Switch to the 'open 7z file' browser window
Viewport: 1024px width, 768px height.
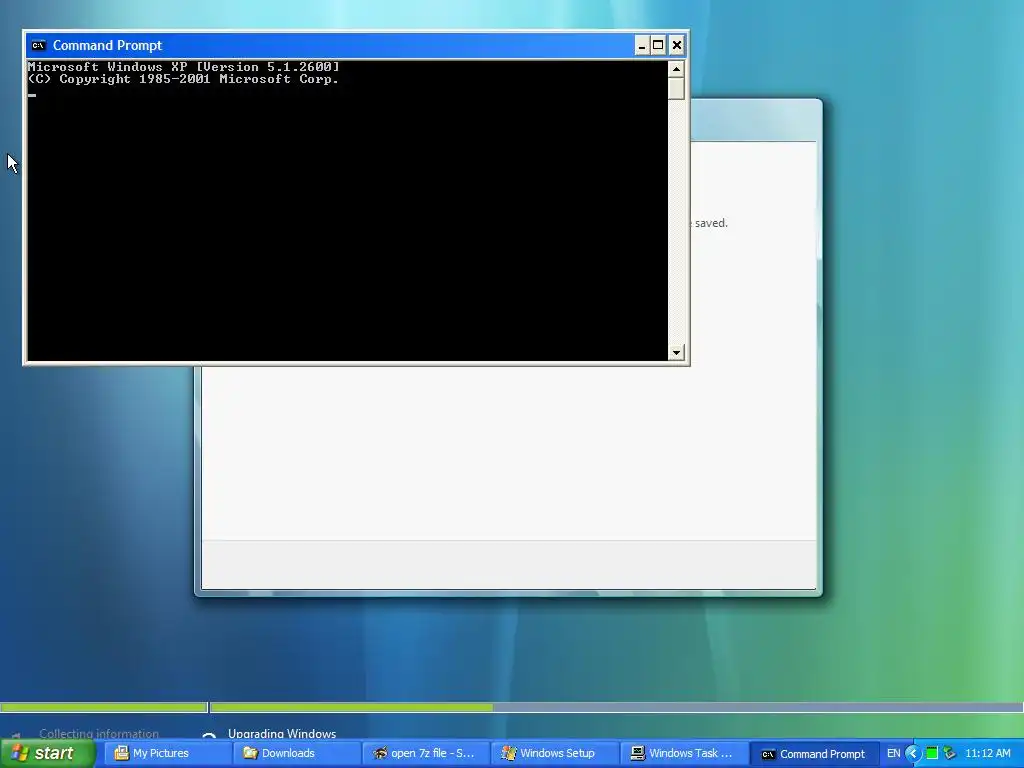pyautogui.click(x=425, y=753)
